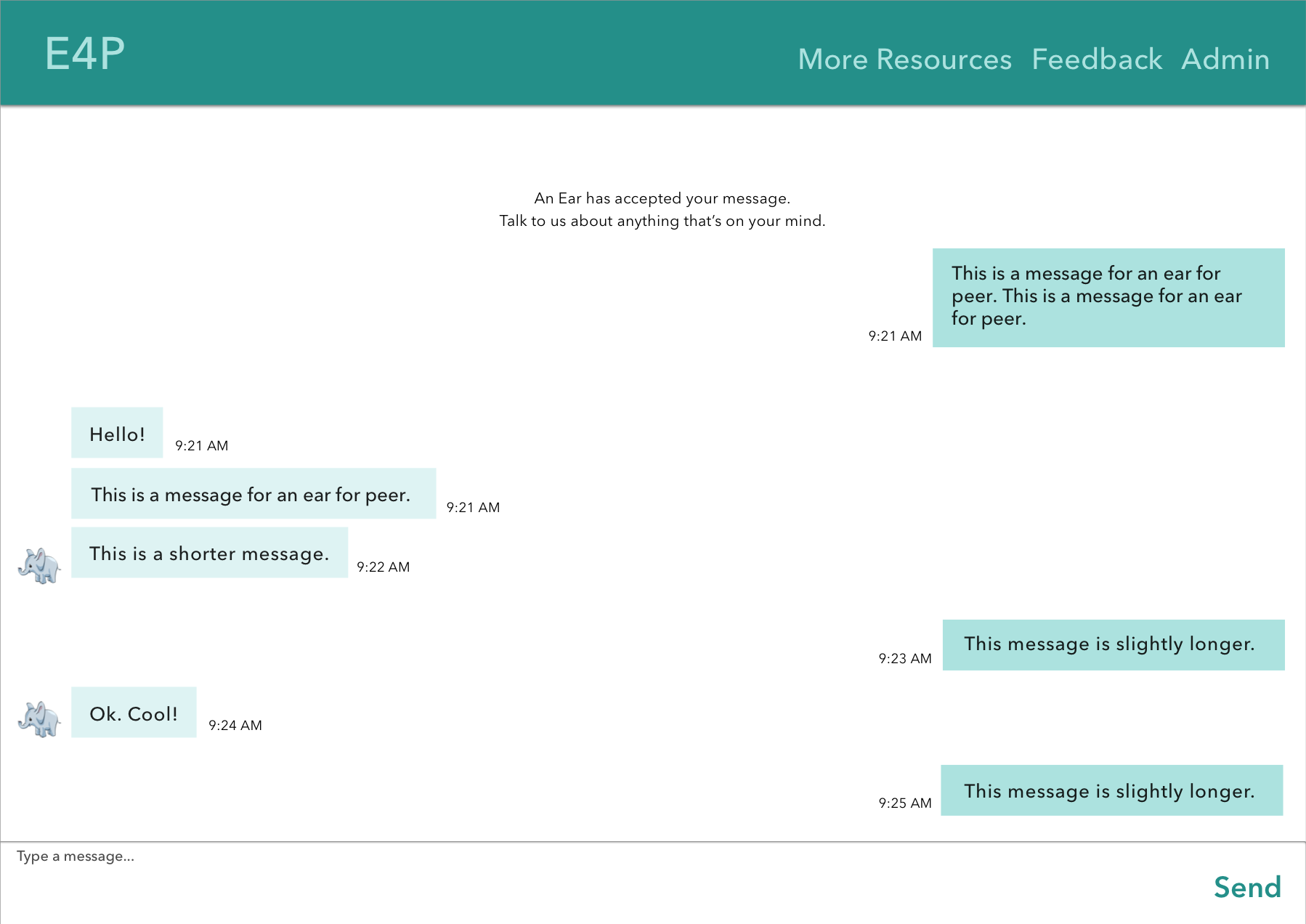Screen dimensions: 1306x924
Task: Click the 9:25 AM timestamp
Action: 905,803
